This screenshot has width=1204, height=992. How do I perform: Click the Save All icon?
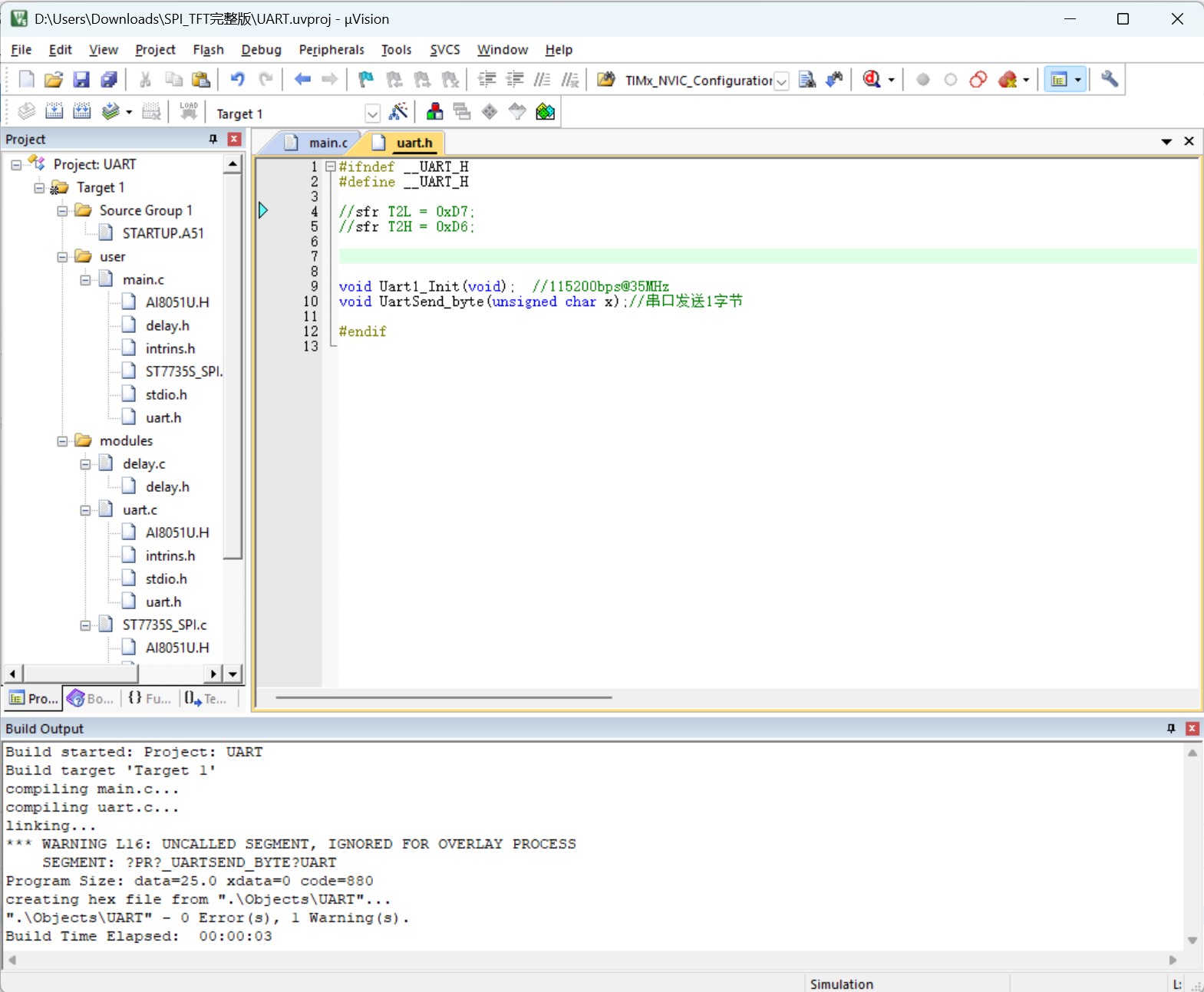(x=109, y=79)
